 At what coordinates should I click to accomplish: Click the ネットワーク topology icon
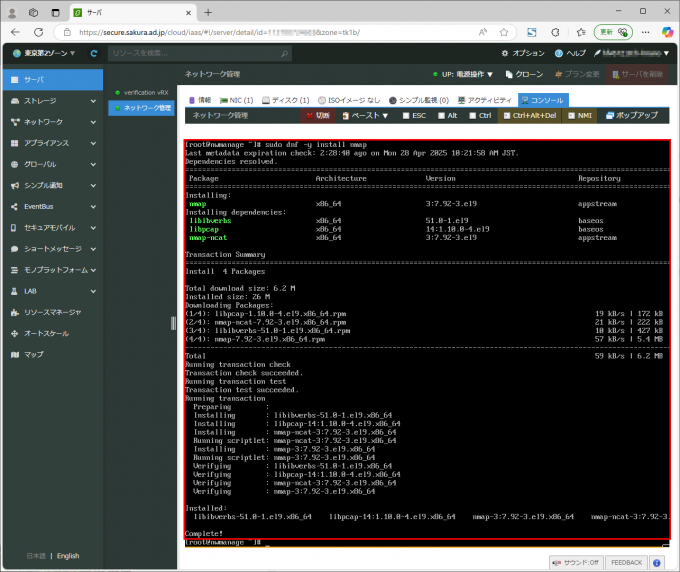click(15, 122)
